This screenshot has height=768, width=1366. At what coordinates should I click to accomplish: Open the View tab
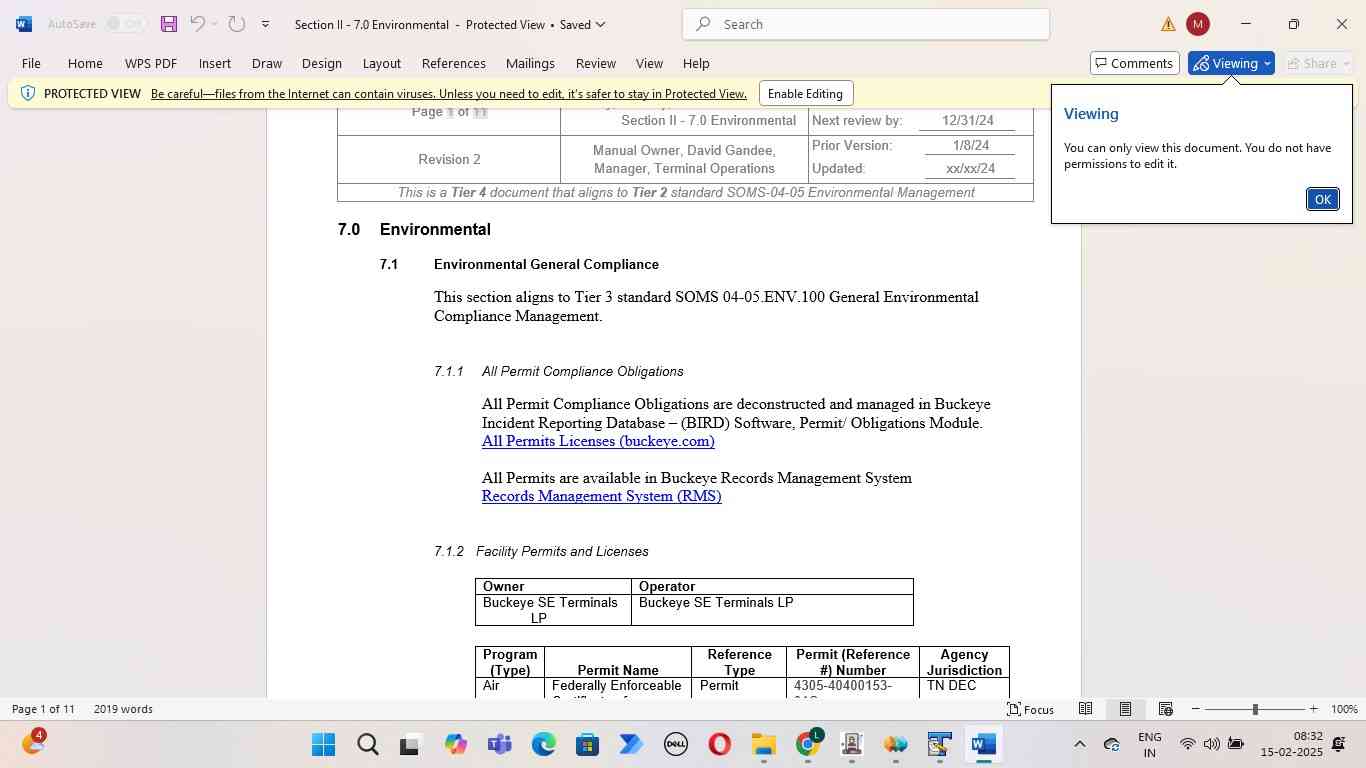[650, 63]
